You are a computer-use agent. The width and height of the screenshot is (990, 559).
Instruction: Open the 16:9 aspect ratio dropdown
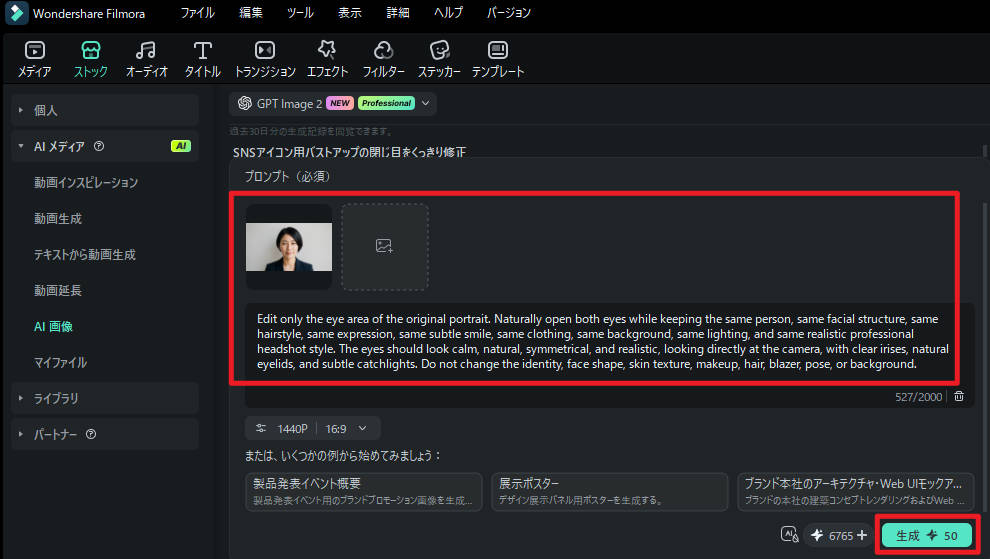click(x=345, y=429)
